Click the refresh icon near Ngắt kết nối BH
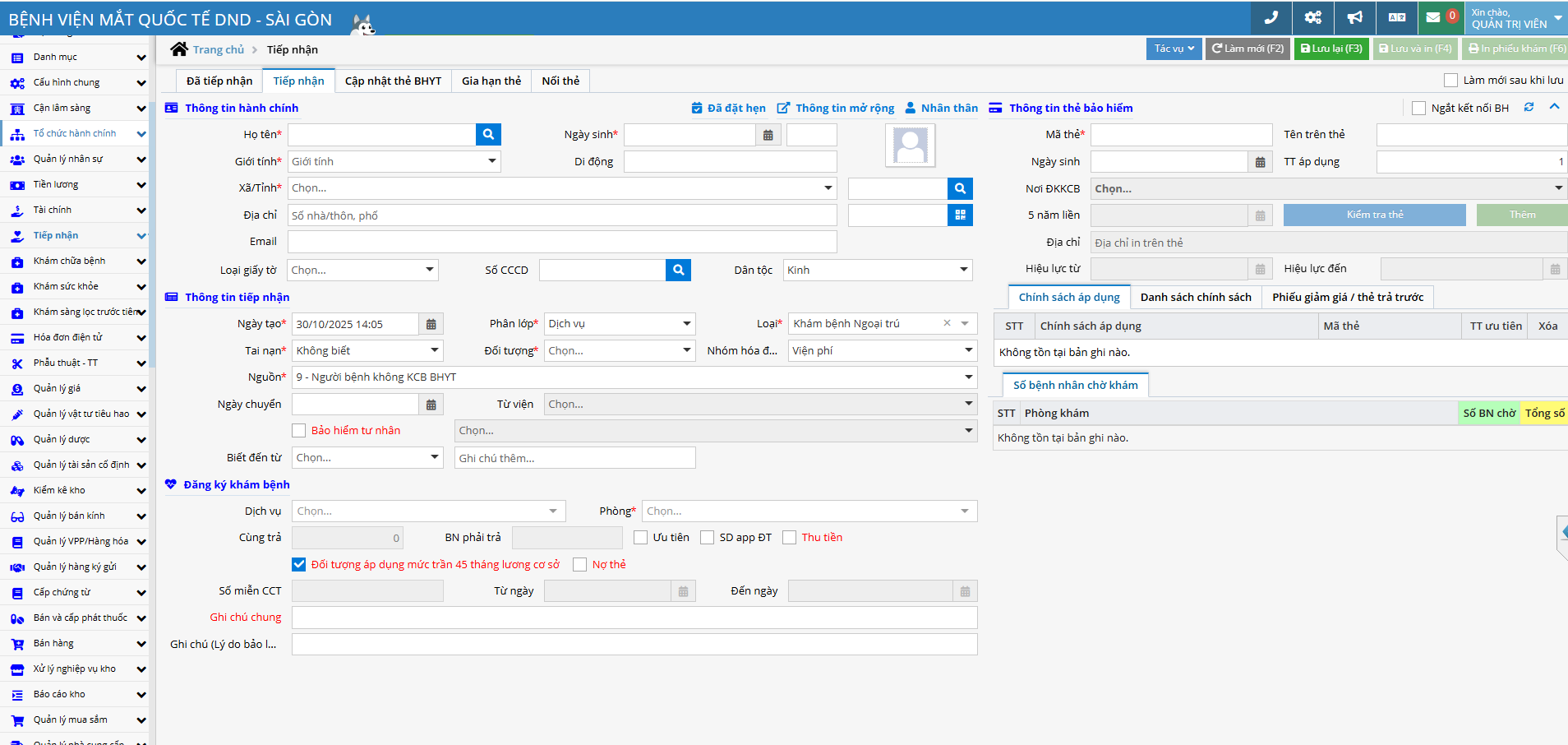1568x745 pixels. point(1529,108)
